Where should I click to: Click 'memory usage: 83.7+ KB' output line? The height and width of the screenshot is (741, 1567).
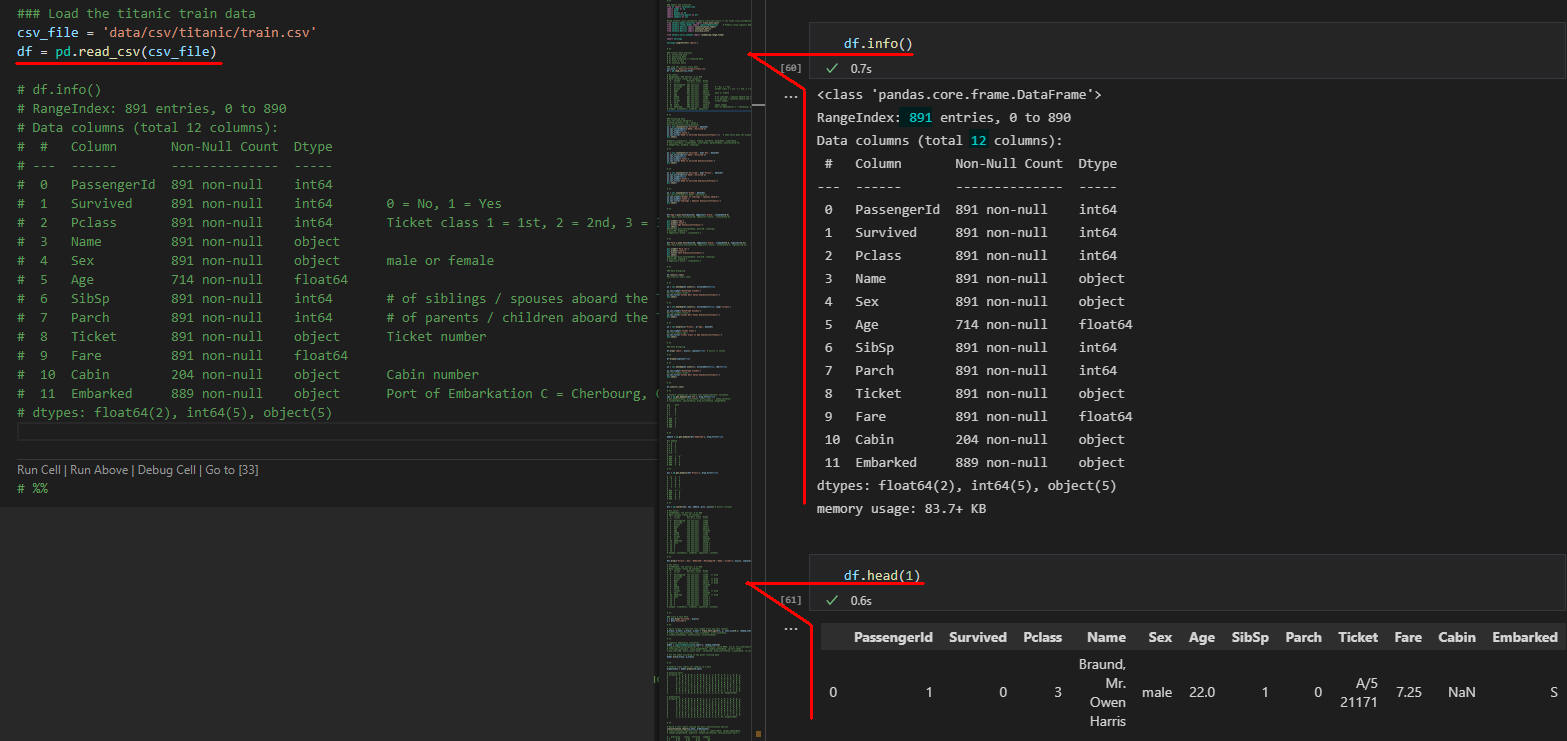[x=901, y=509]
